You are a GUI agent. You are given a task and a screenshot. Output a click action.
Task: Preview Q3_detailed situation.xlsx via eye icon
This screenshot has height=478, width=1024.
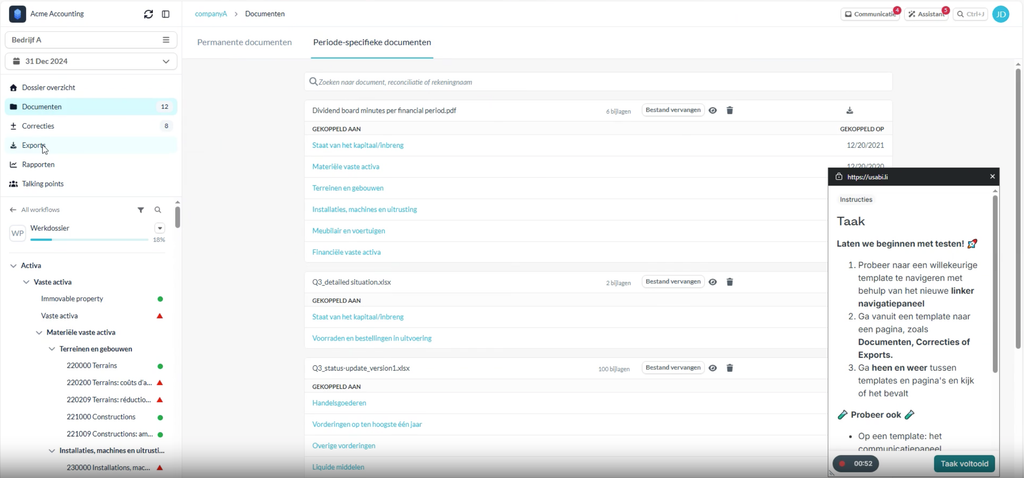point(713,282)
